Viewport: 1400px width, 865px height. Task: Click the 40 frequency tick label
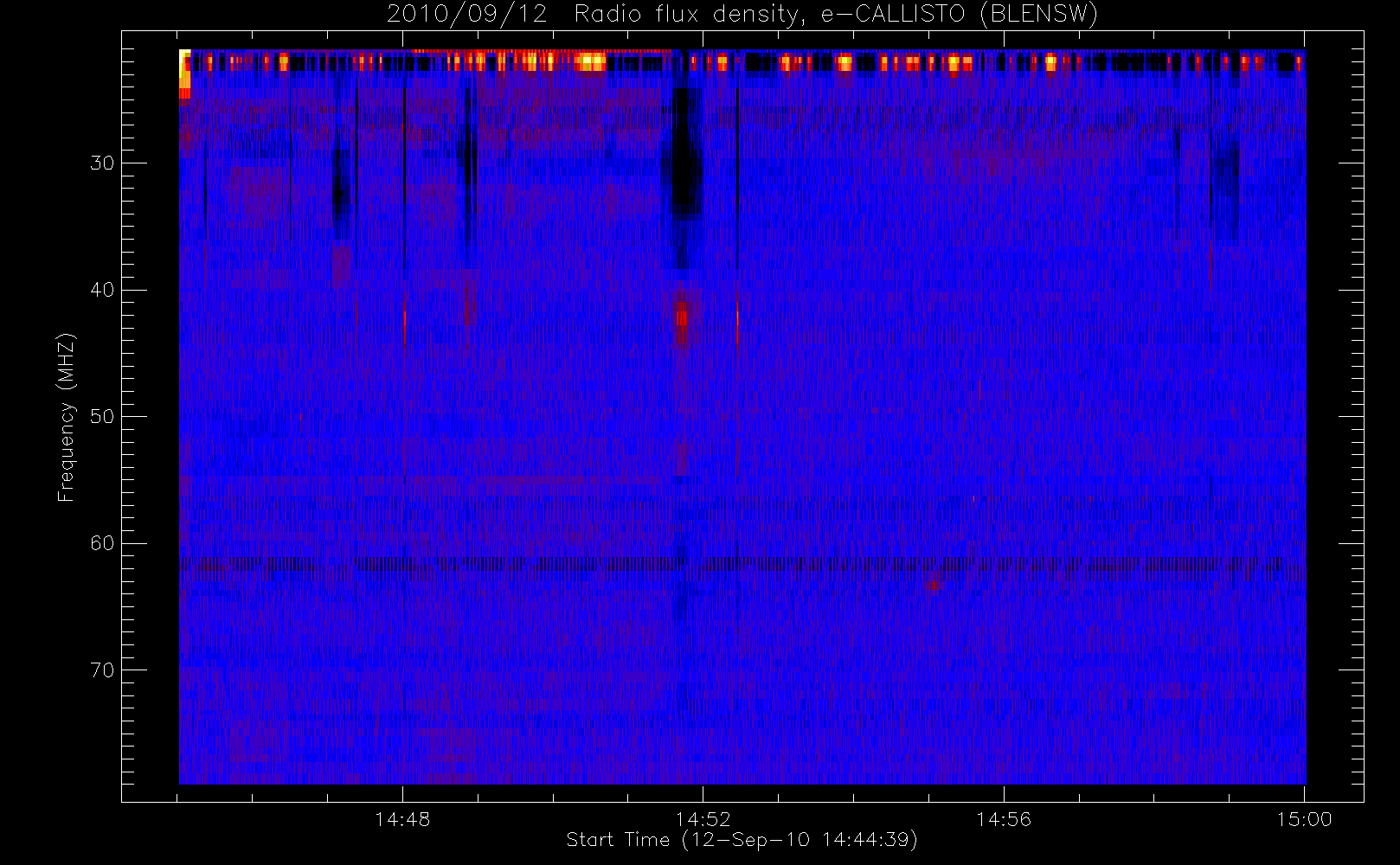click(102, 290)
